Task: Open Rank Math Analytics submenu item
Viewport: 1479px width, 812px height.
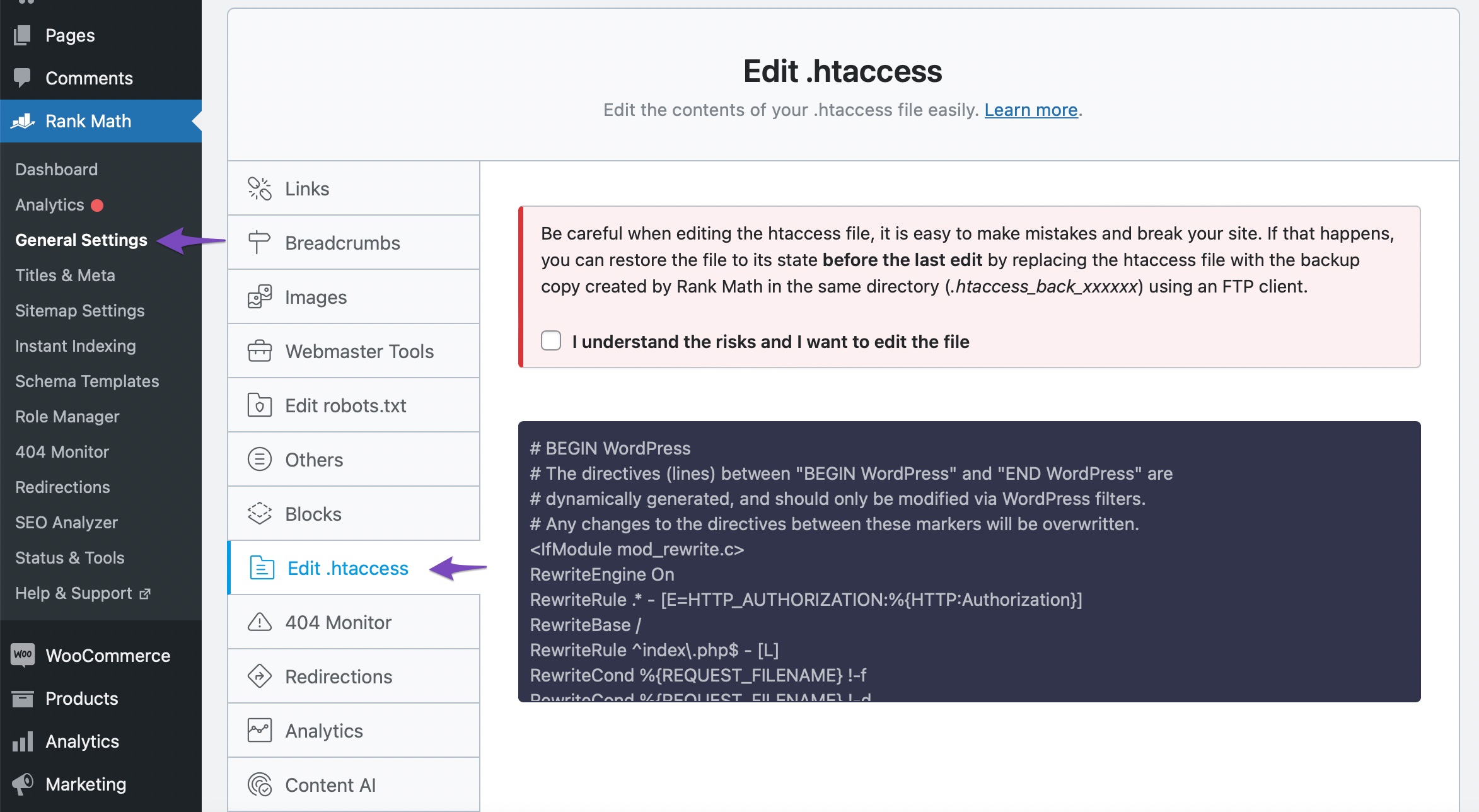Action: coord(50,205)
